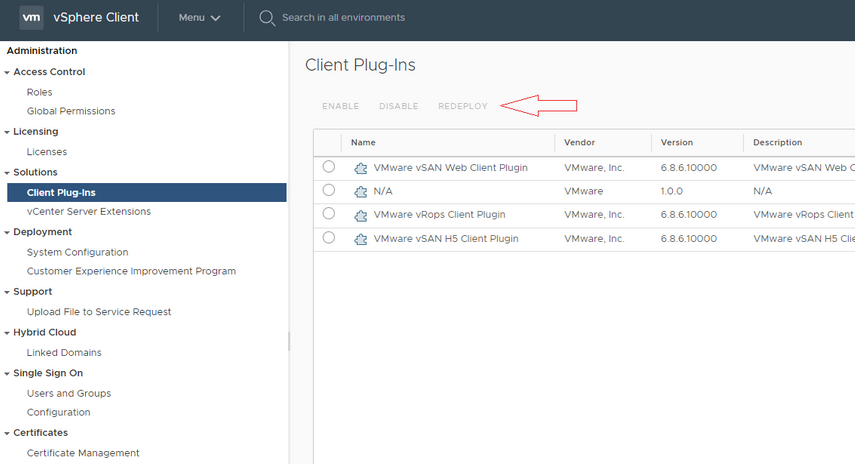Select the radio button for the N/A plugin
This screenshot has width=855, height=464.
[x=328, y=190]
